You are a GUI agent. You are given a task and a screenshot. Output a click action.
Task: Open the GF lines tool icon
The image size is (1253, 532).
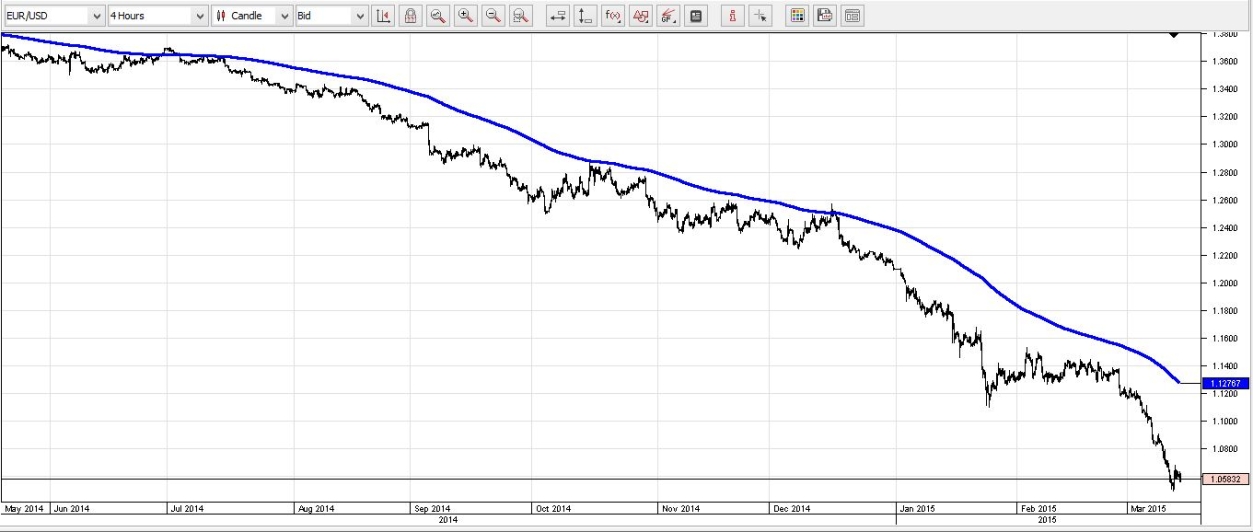pyautogui.click(x=668, y=16)
